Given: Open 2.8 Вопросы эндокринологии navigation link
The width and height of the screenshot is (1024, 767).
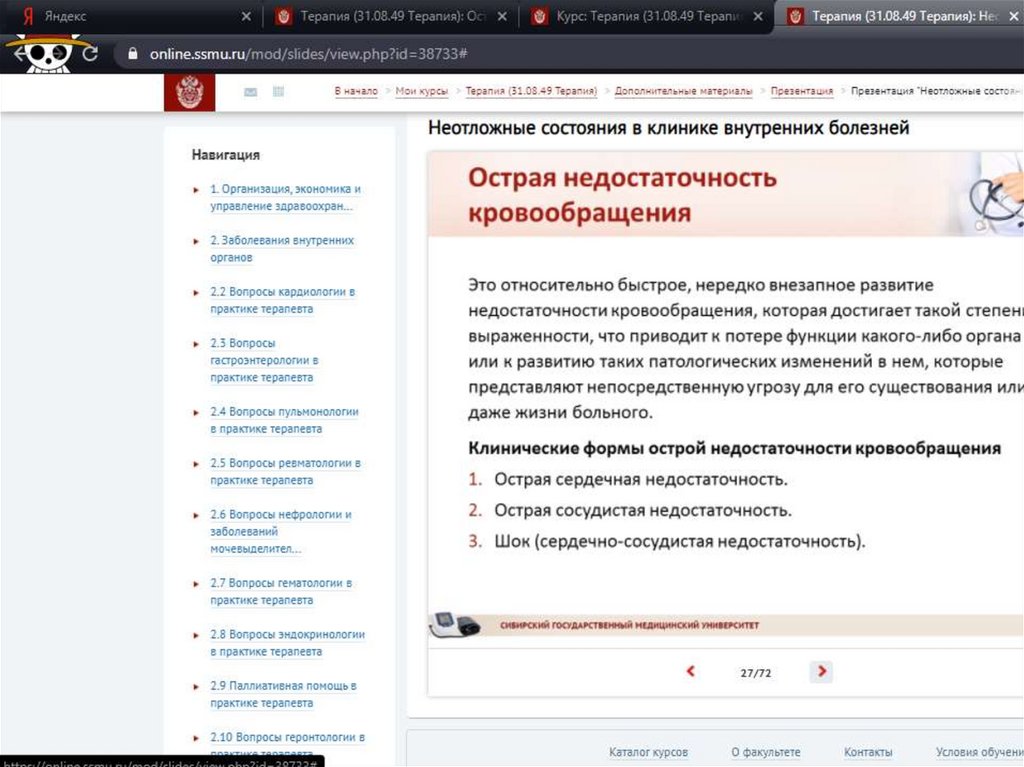Looking at the screenshot, I should click(287, 643).
